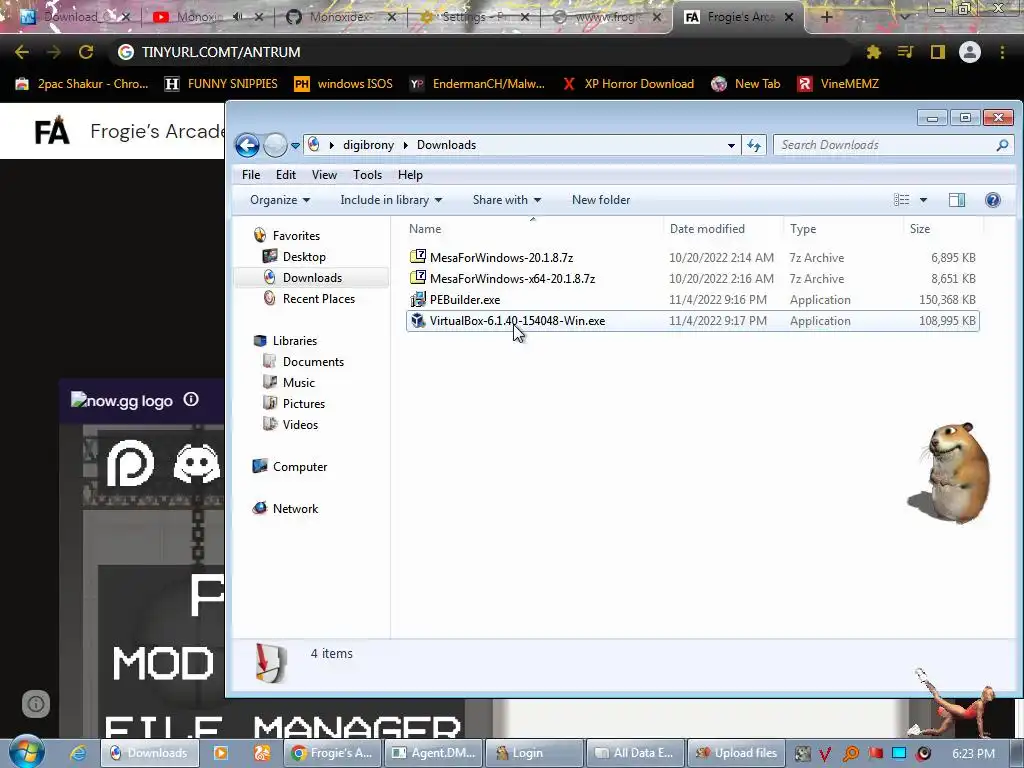This screenshot has height=768, width=1024.
Task: Click the Patreon icon on the webpage
Action: coord(131,463)
